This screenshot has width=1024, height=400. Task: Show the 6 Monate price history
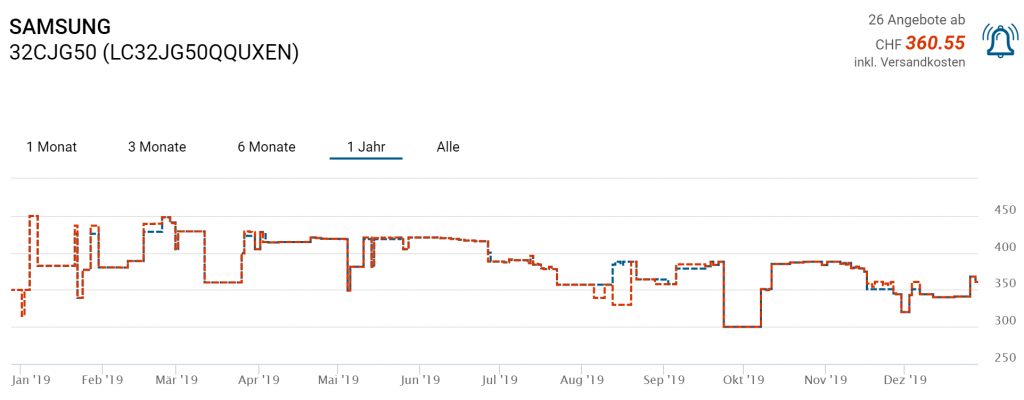pos(266,147)
